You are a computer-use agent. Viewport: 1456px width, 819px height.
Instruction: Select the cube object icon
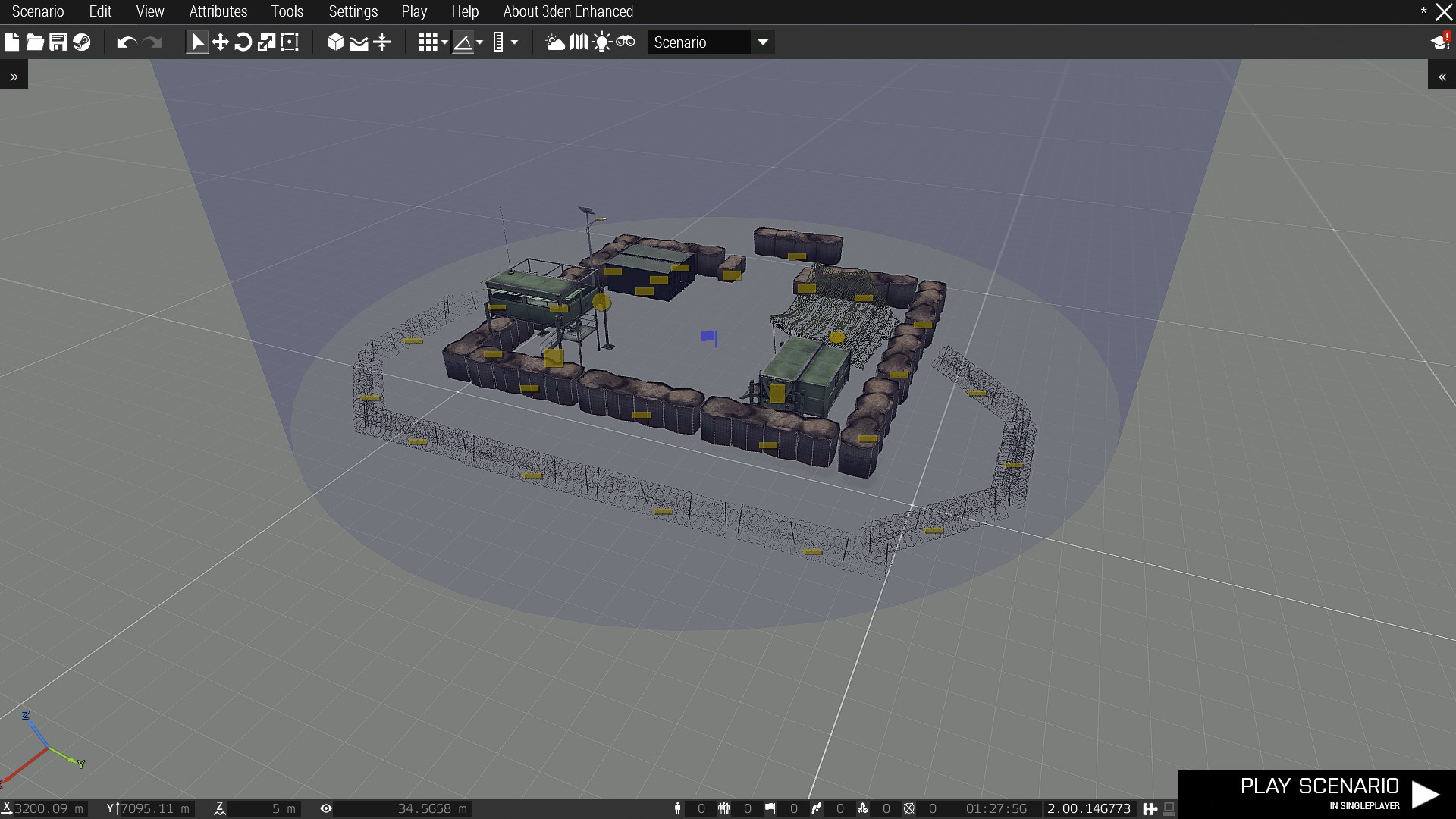coord(336,42)
